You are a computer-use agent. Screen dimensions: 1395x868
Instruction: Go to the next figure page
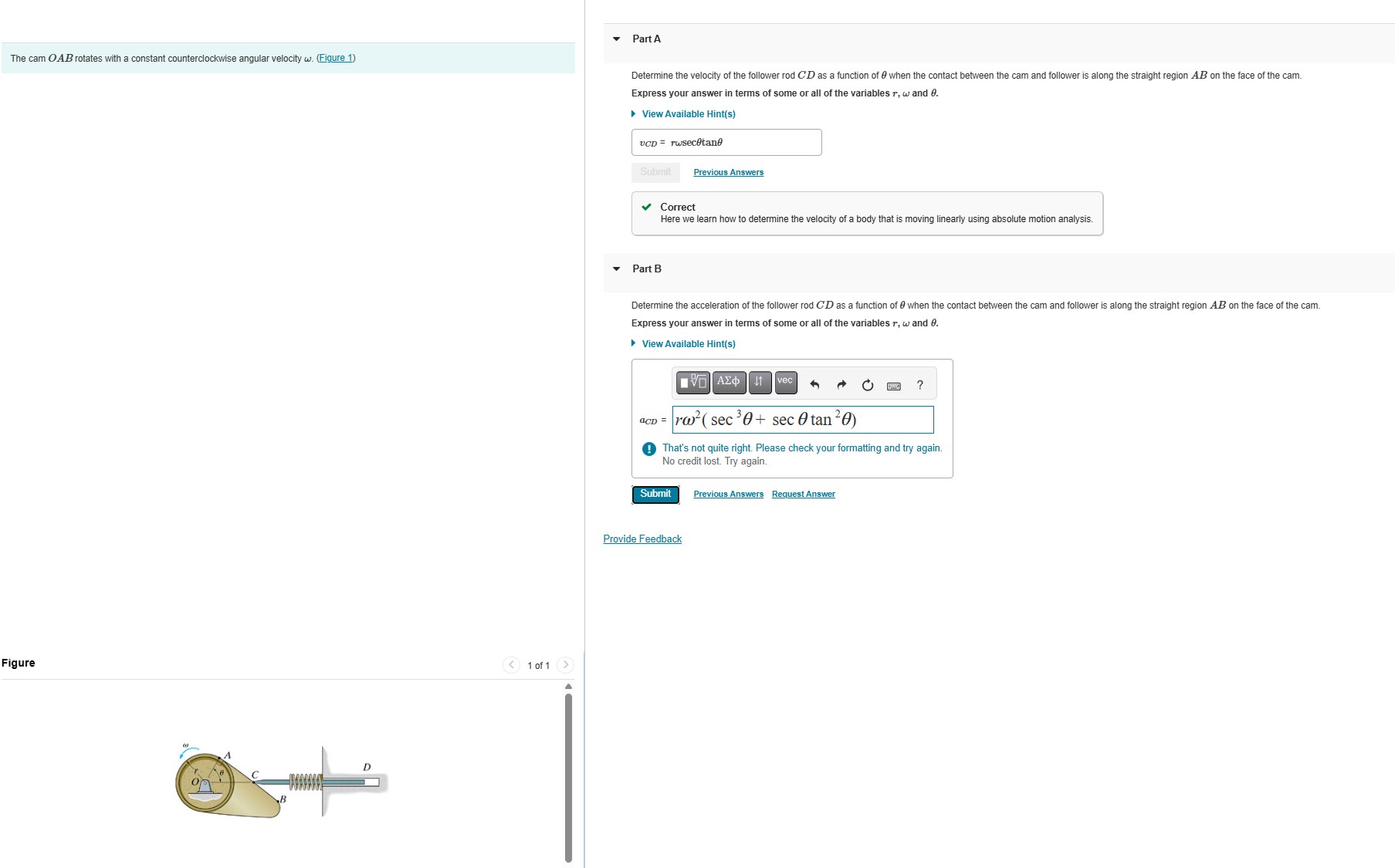[566, 664]
